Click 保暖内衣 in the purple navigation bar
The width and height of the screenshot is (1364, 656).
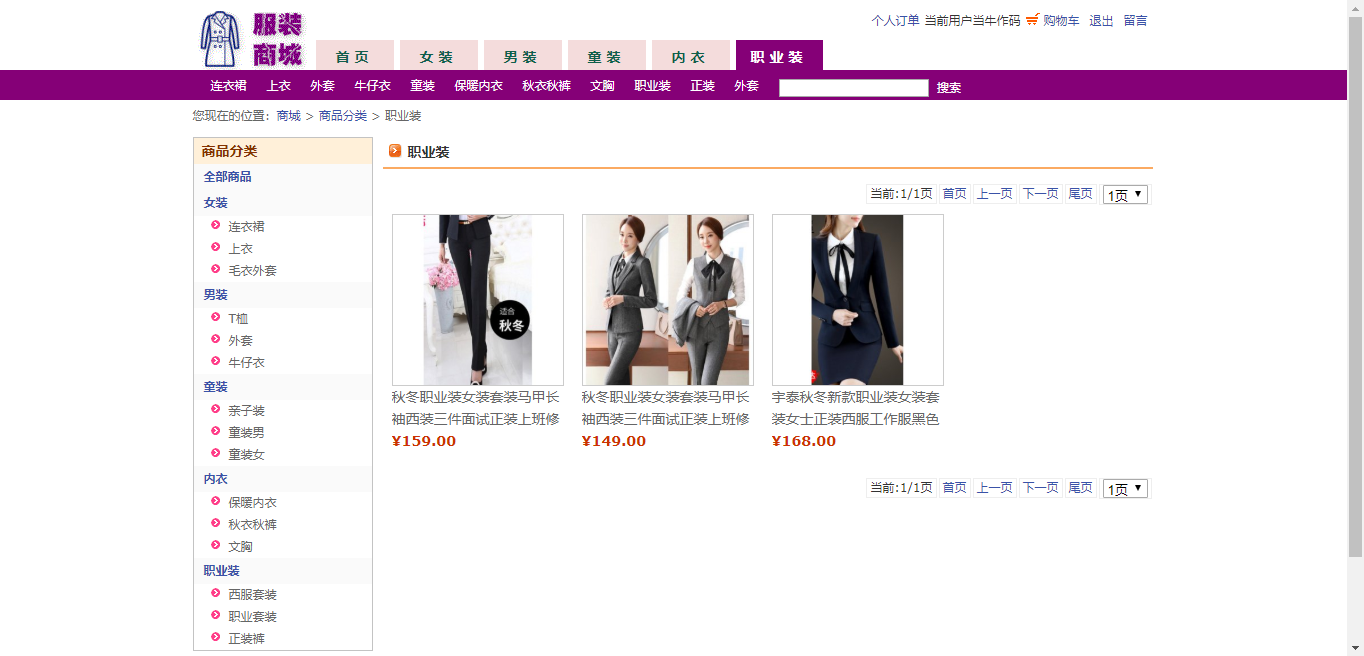coord(478,86)
